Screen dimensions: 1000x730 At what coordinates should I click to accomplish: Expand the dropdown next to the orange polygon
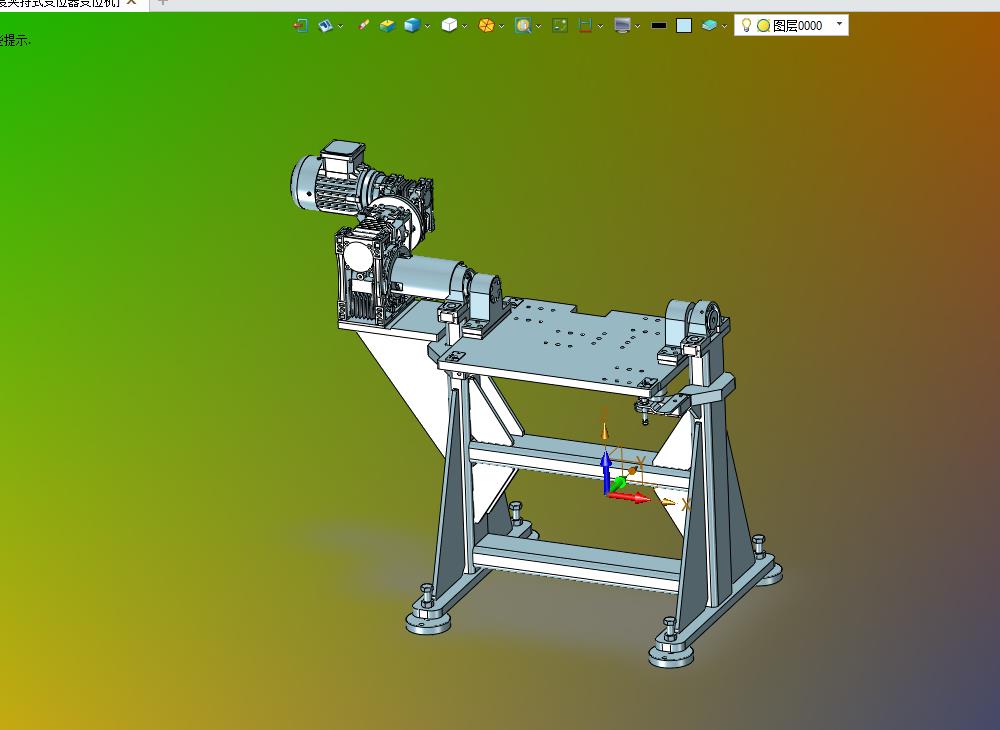501,26
